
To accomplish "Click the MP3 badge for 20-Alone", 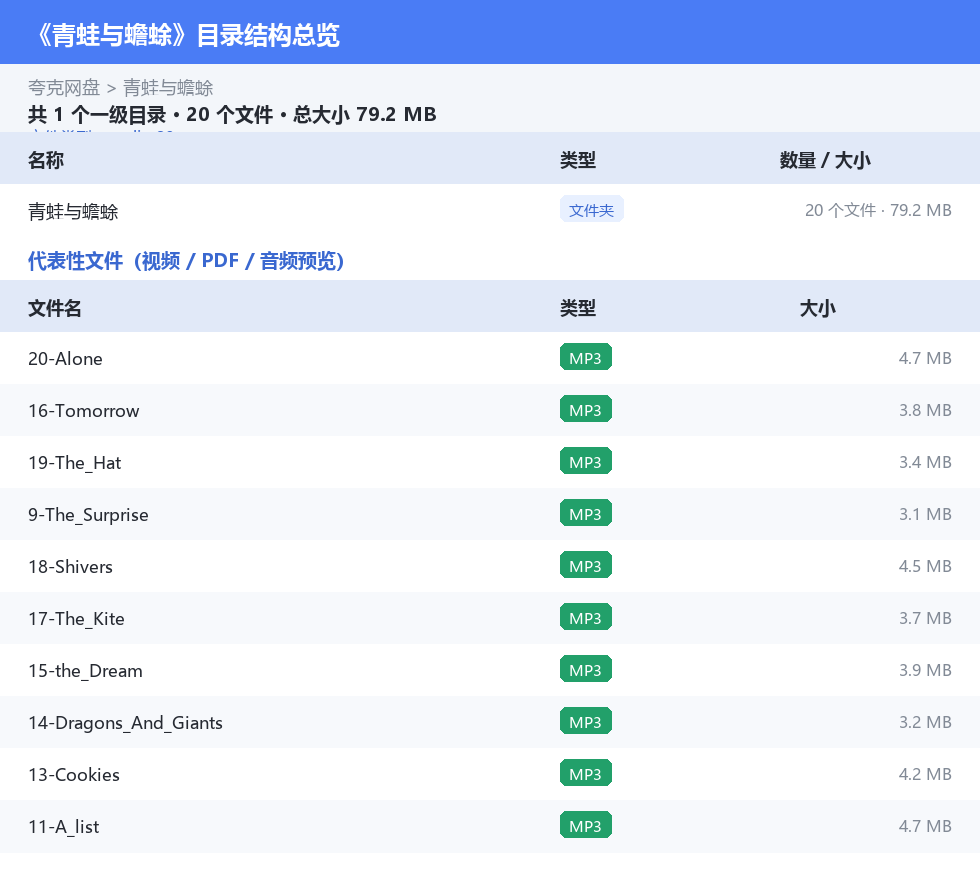I will 586,358.
